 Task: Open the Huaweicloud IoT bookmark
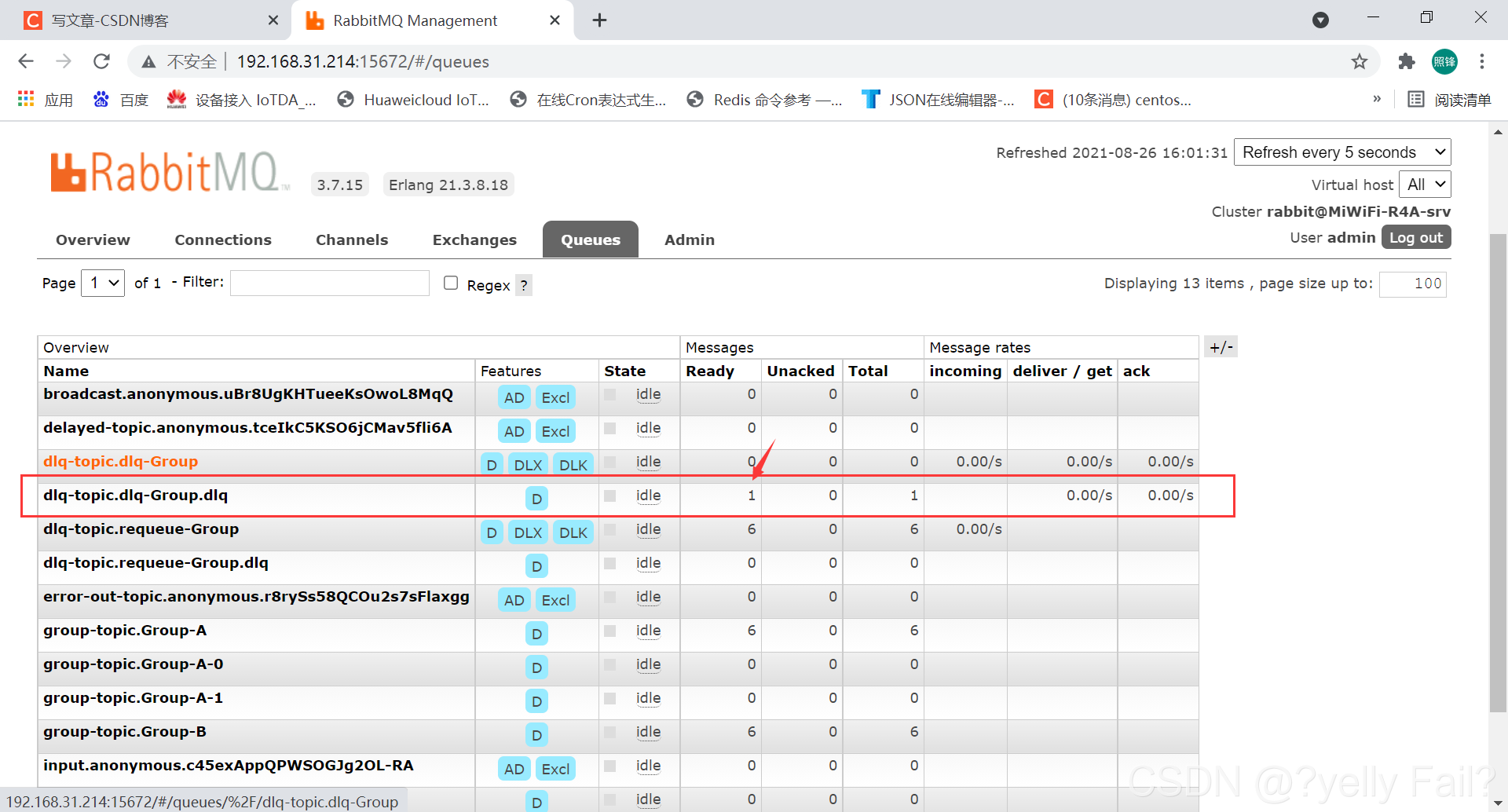[413, 100]
